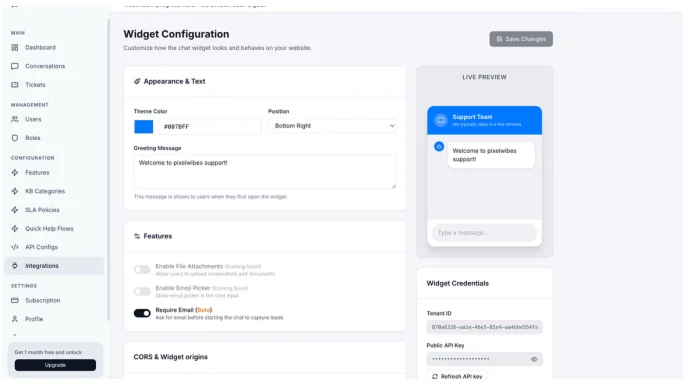Click the Upgrade button
The image size is (685, 385).
tap(55, 365)
